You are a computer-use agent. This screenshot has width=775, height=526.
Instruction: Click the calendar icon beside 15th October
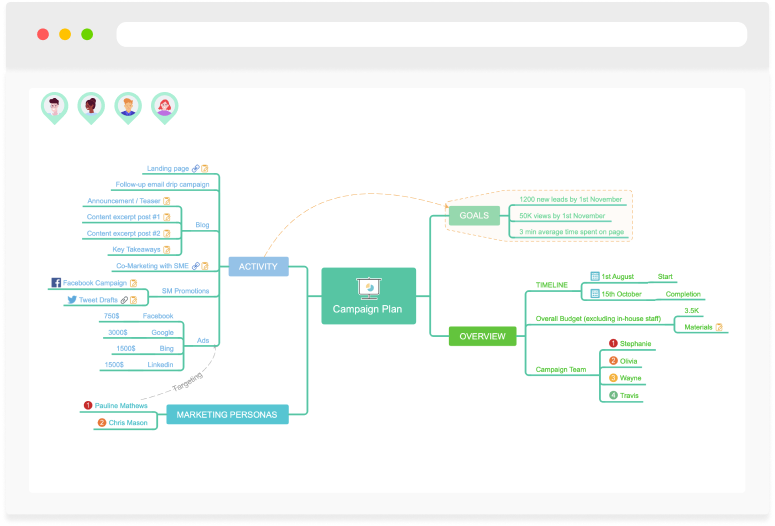click(x=595, y=294)
